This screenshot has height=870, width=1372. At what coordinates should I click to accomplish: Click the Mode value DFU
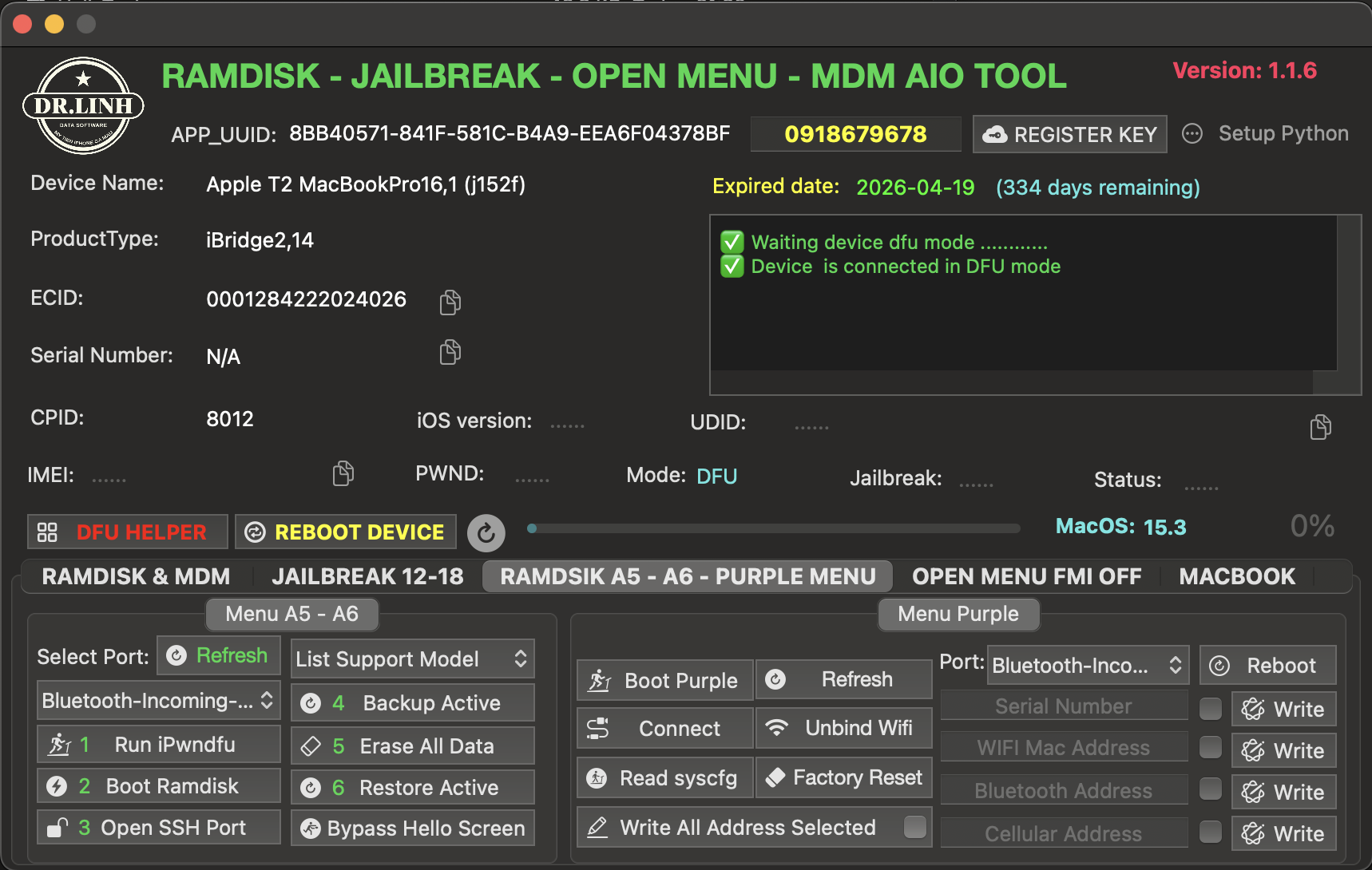click(x=716, y=477)
